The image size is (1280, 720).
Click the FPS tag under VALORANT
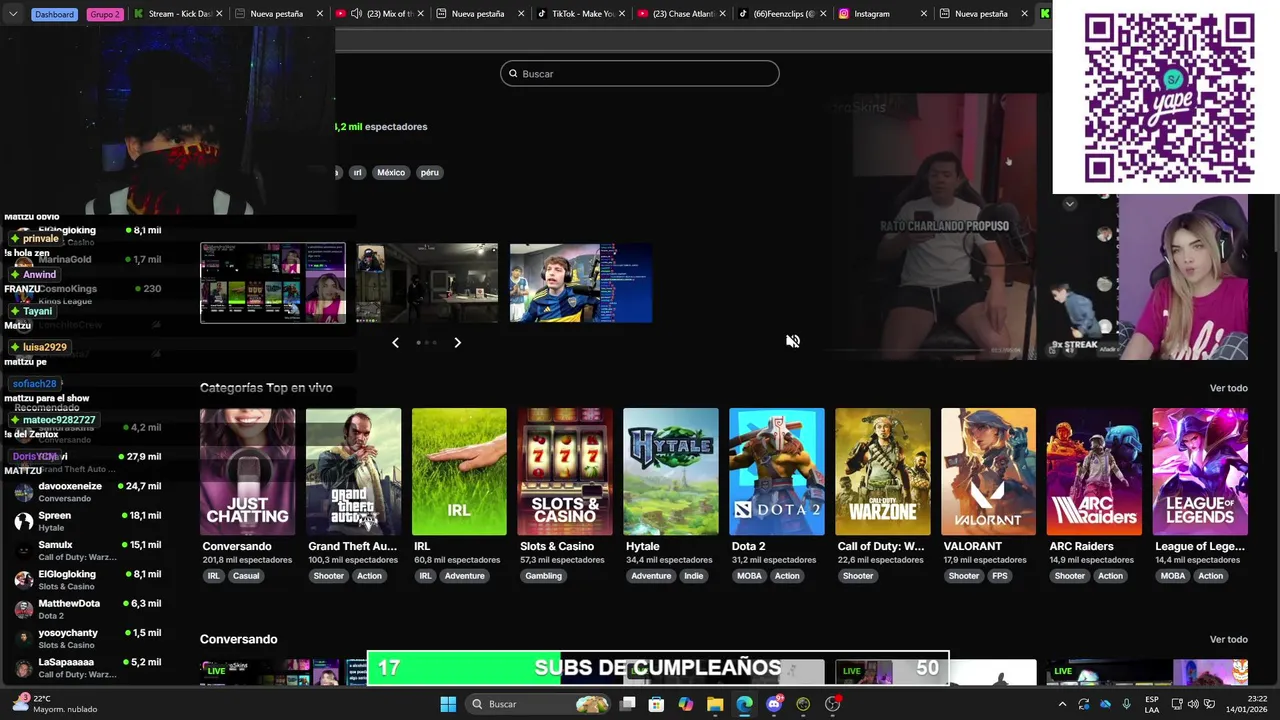tap(1000, 576)
